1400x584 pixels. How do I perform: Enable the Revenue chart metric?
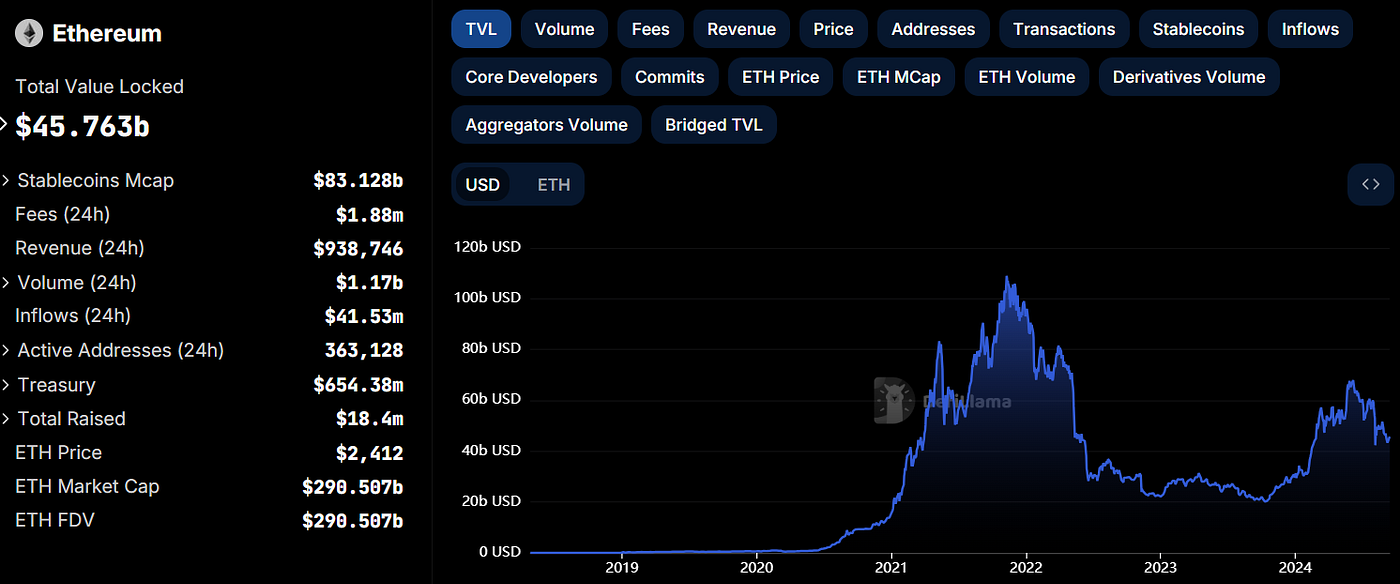point(741,29)
